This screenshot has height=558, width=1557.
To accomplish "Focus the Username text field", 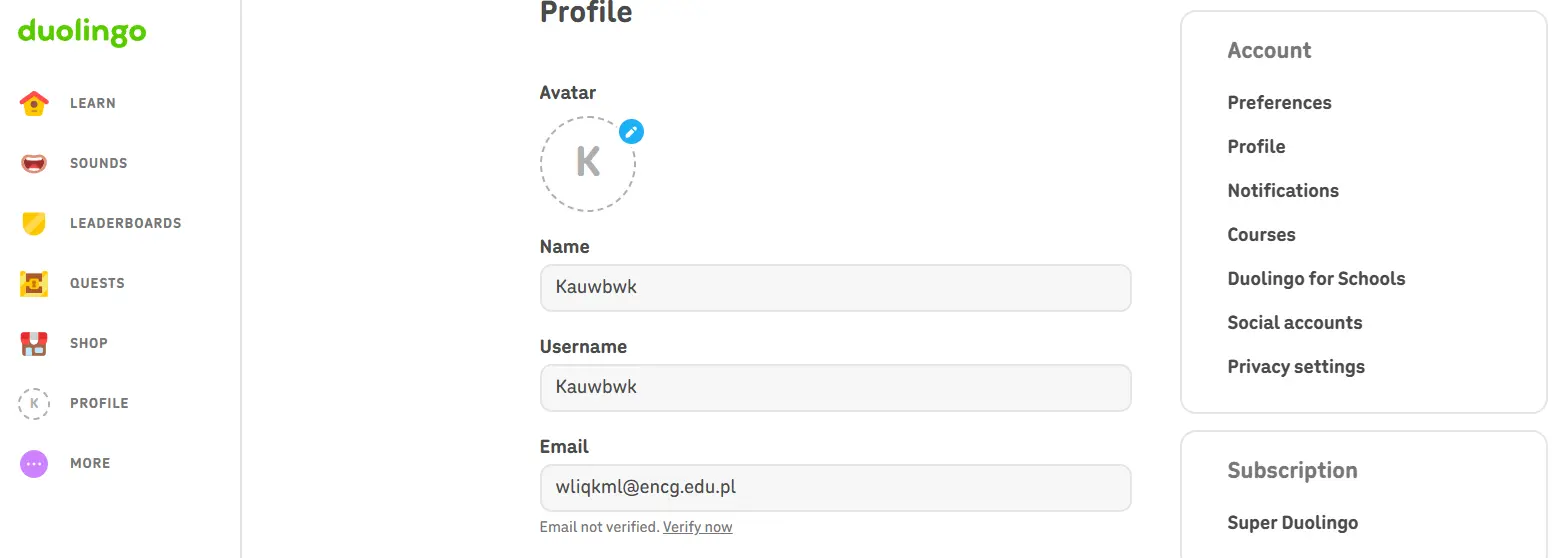I will (x=835, y=388).
